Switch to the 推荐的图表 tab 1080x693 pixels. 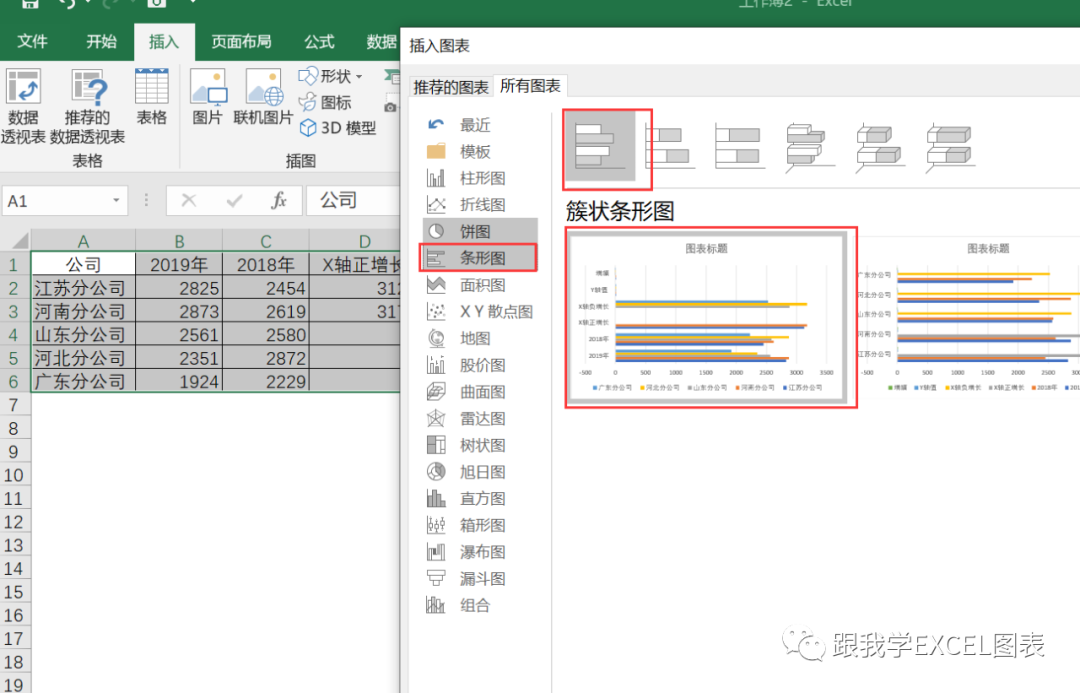[452, 85]
